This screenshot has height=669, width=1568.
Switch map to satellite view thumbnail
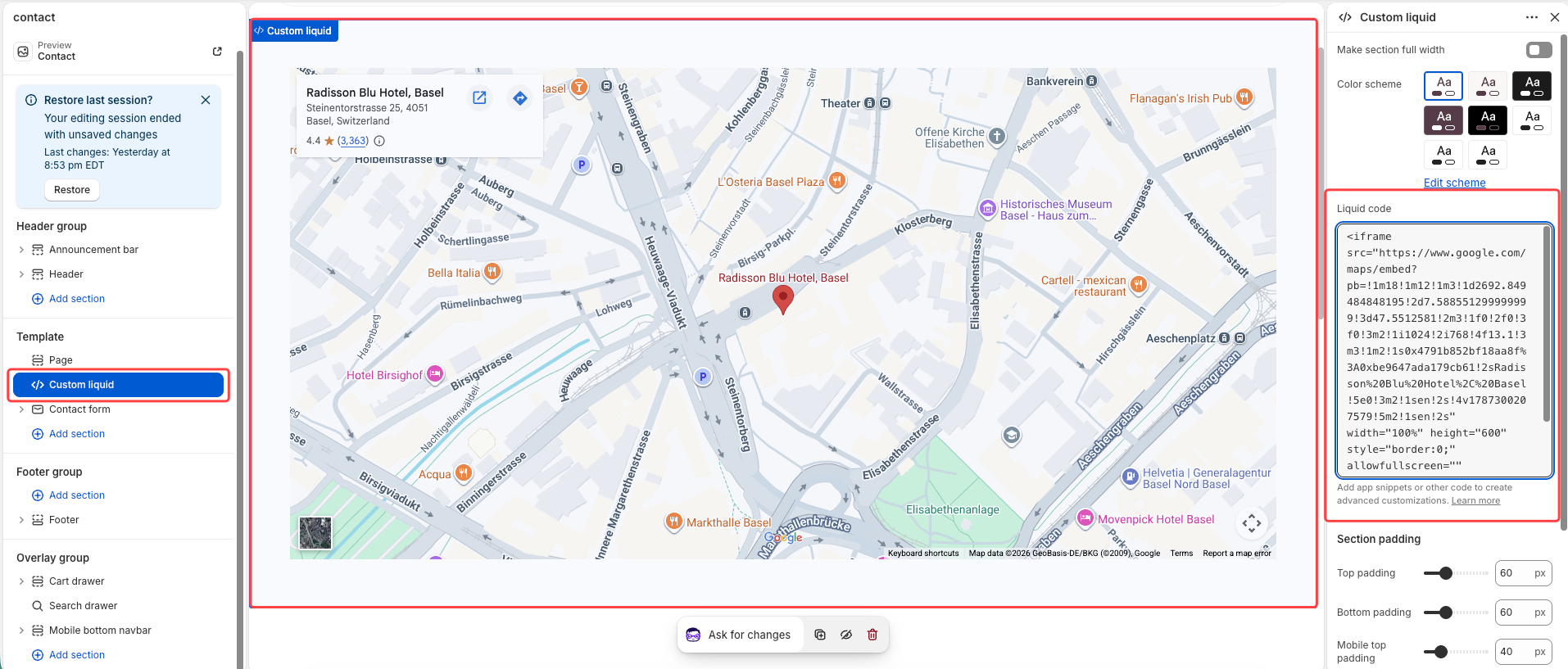[315, 533]
